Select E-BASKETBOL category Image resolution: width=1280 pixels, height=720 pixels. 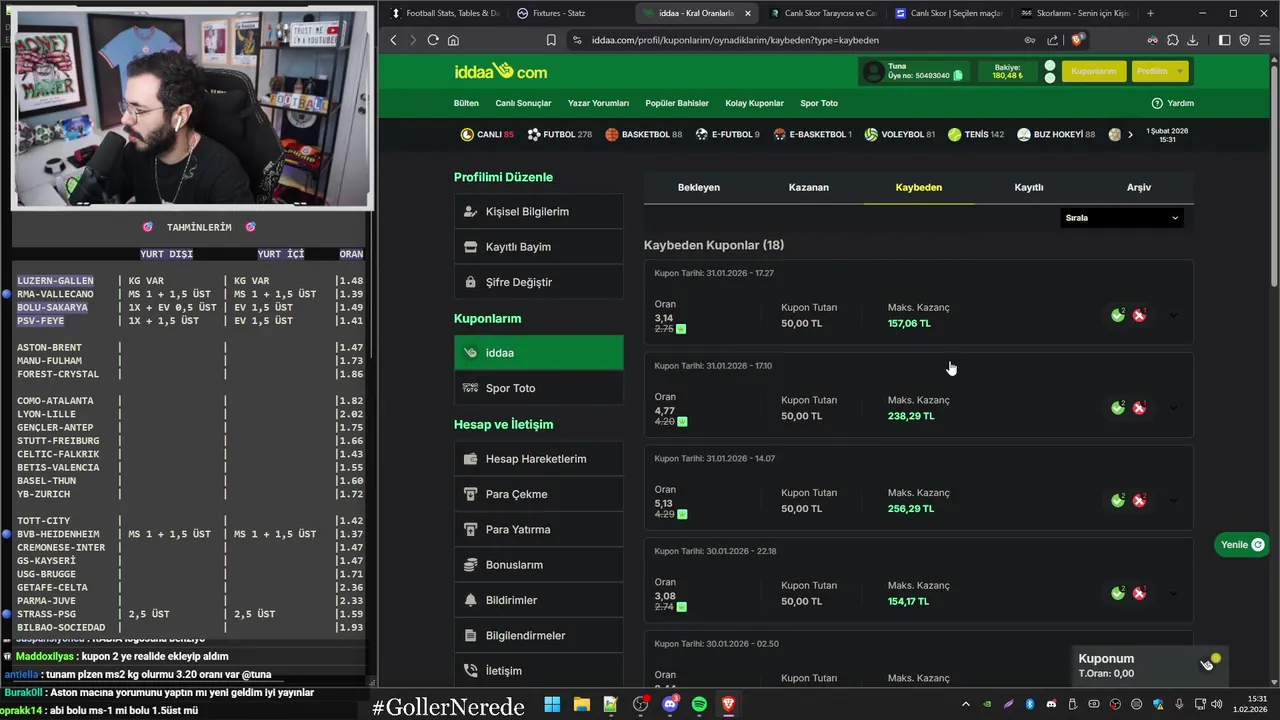pyautogui.click(x=812, y=134)
